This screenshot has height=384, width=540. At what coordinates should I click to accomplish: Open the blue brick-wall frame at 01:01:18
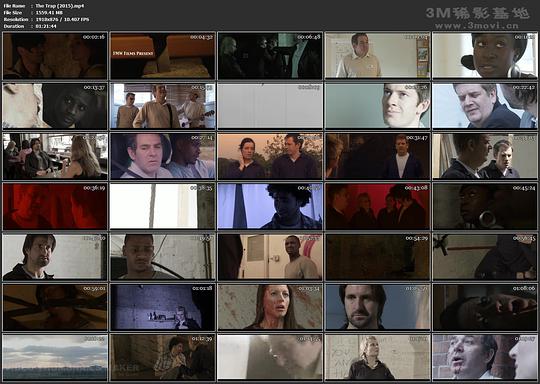tap(163, 307)
